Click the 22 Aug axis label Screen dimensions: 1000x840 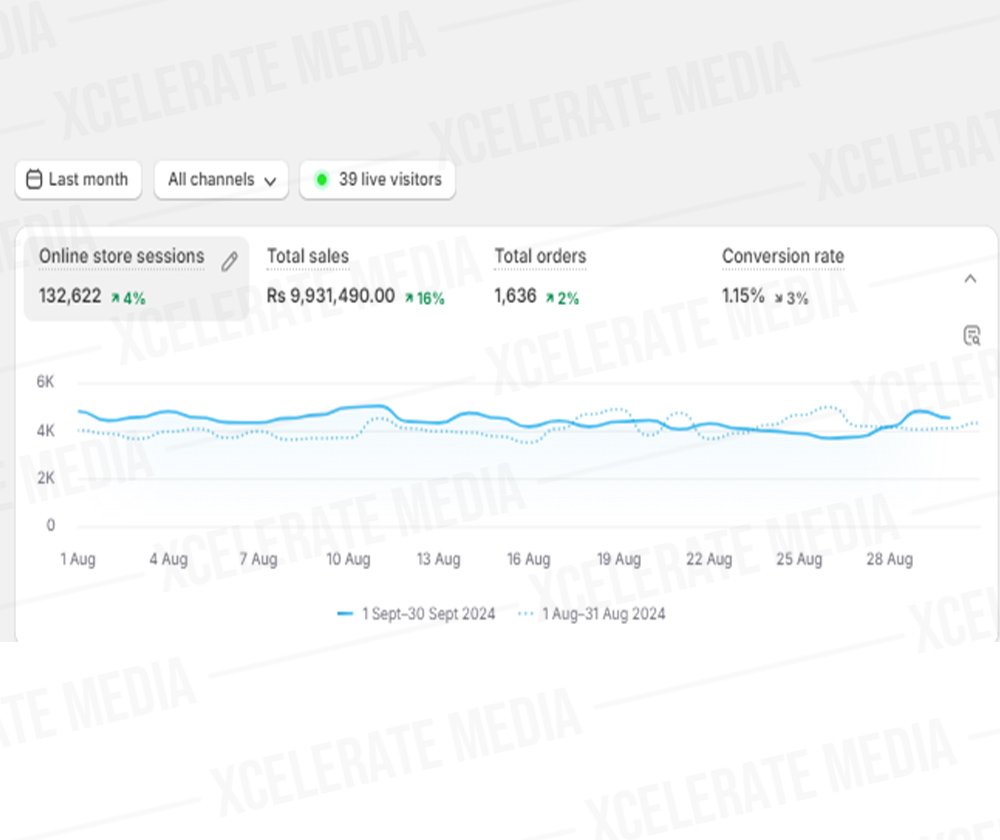(709, 559)
